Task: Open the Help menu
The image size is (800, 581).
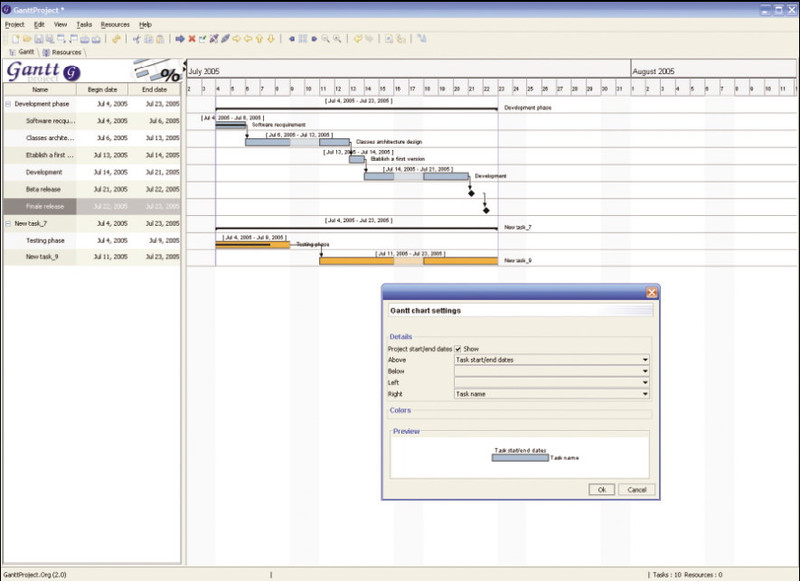Action: (145, 24)
